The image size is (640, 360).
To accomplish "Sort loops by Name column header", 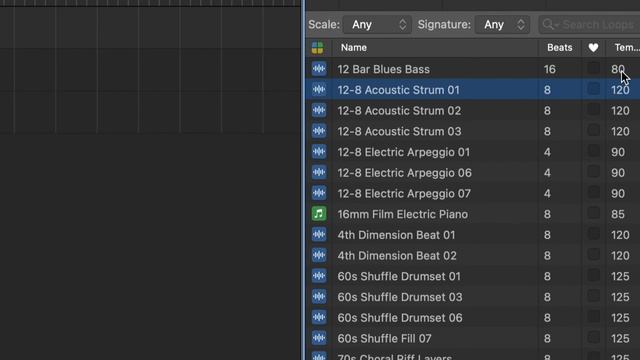I will [x=353, y=48].
